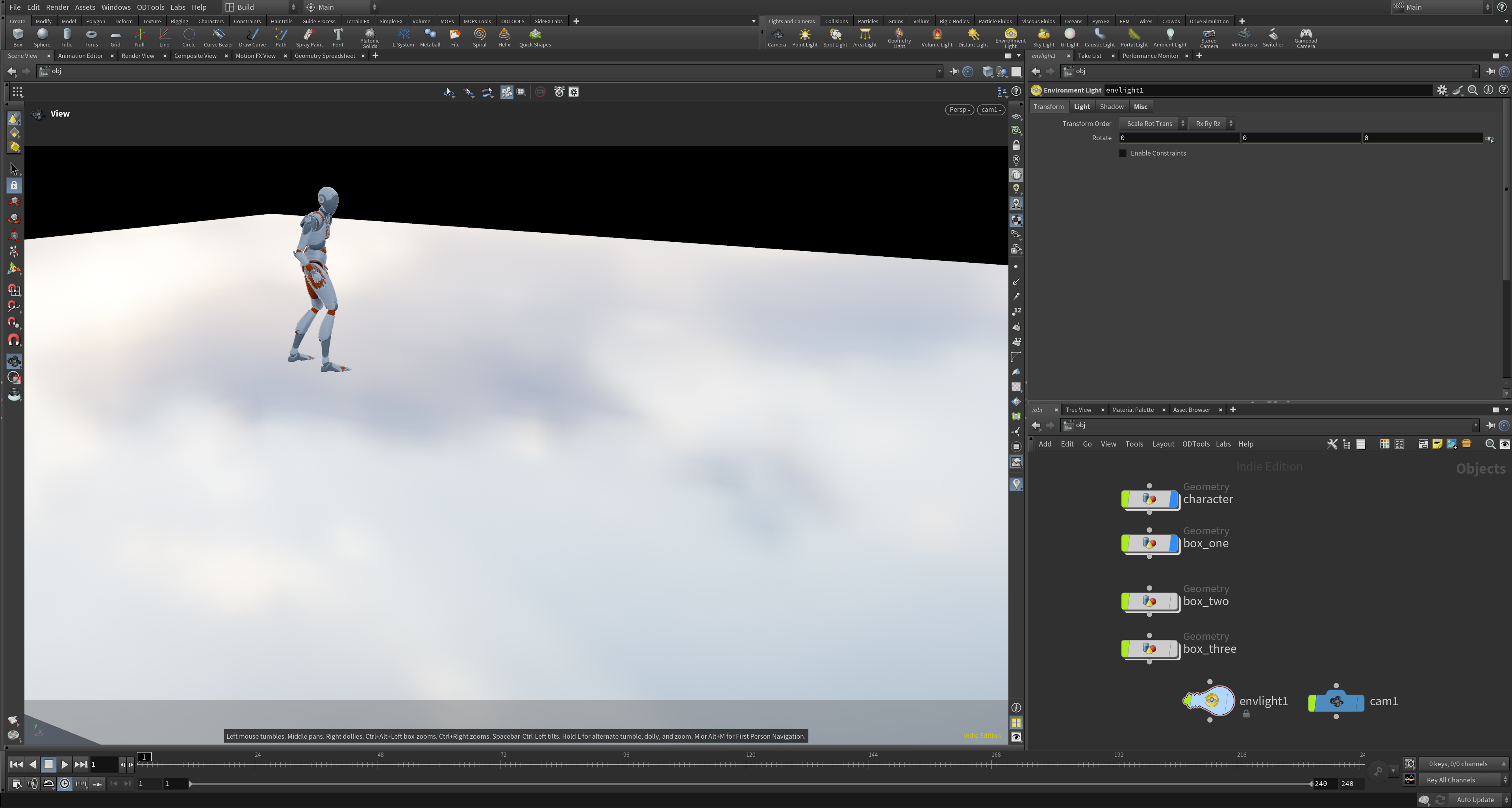This screenshot has height=808, width=1512.
Task: Open the Windows menu
Action: tap(116, 7)
